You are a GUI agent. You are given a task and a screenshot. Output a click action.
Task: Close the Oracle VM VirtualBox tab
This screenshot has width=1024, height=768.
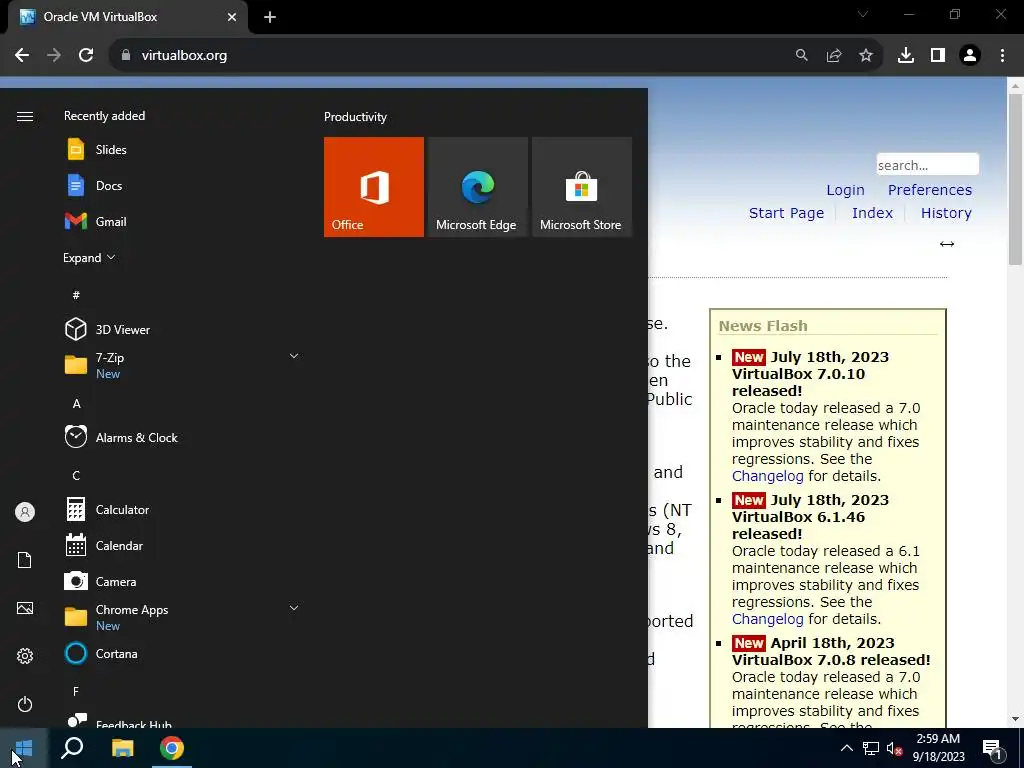pos(232,18)
